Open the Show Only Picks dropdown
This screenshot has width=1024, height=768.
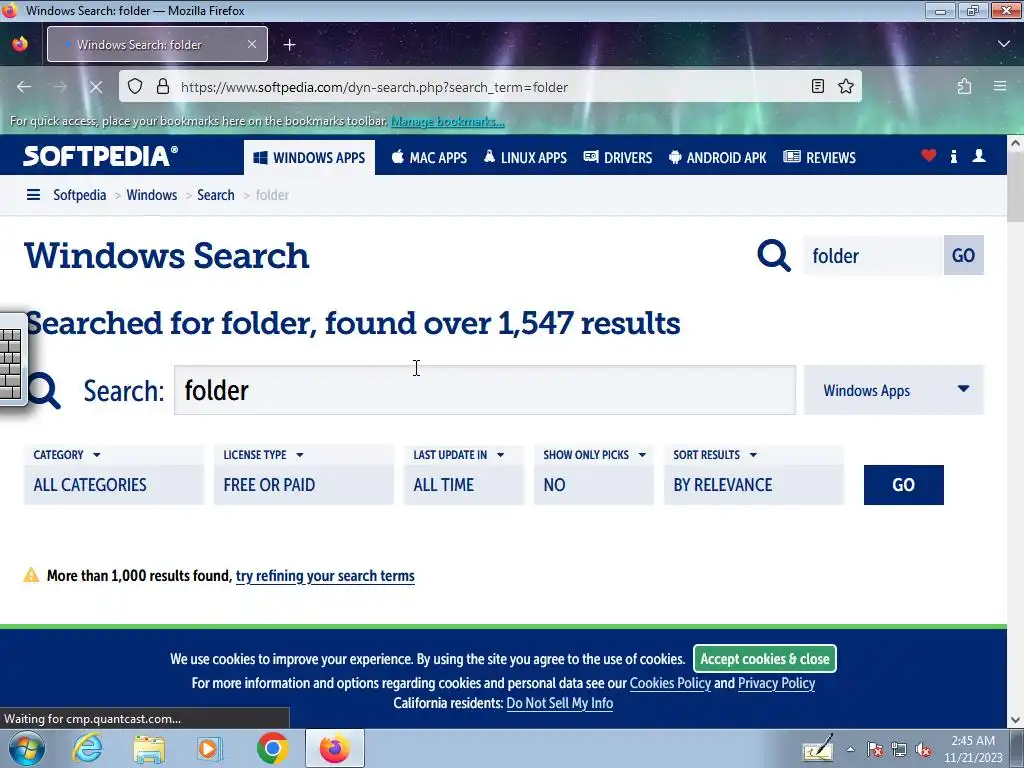pyautogui.click(x=594, y=475)
